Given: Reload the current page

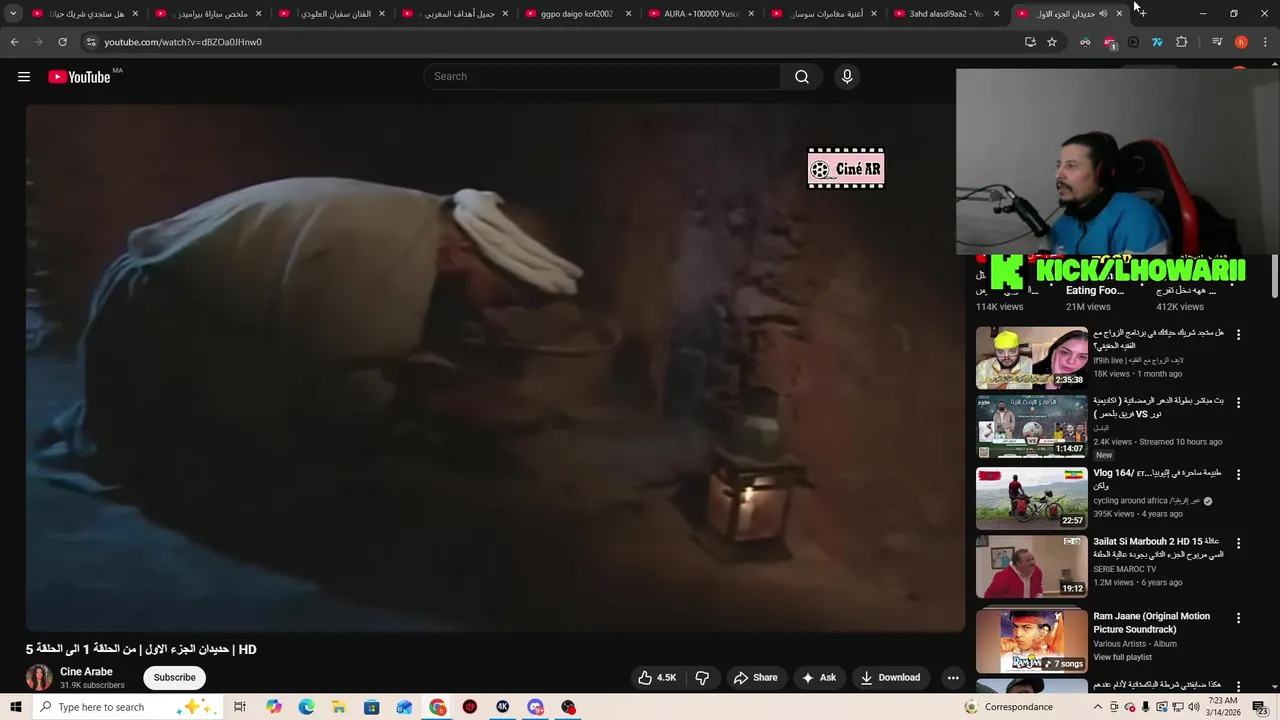Looking at the screenshot, I should pos(62,42).
